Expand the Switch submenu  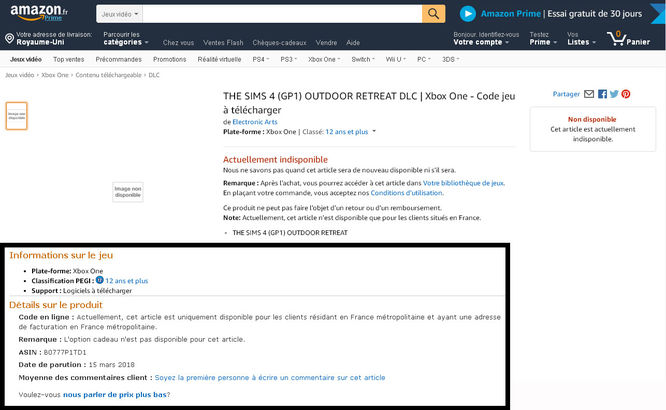[x=363, y=59]
